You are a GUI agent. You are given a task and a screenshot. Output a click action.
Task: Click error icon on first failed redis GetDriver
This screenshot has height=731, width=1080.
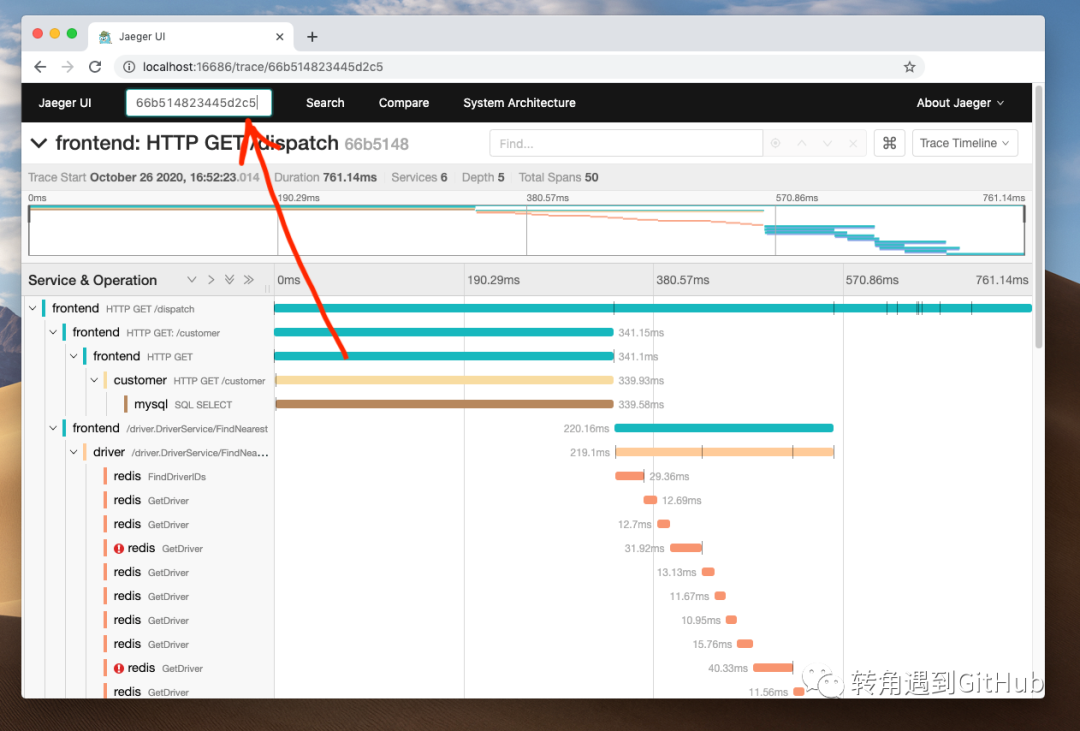(x=118, y=548)
